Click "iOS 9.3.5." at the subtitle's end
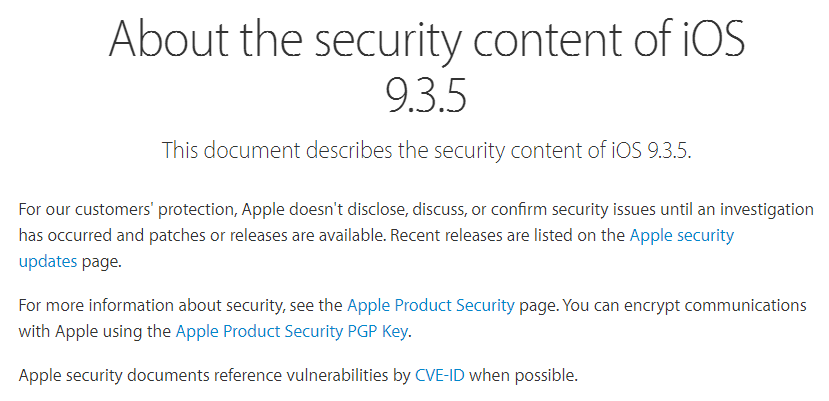 (x=648, y=150)
